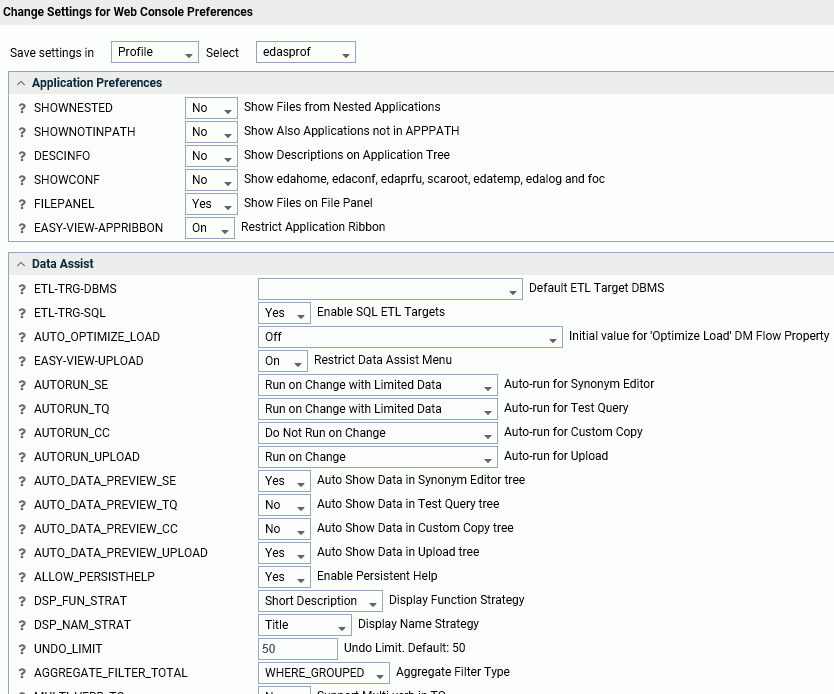834x694 pixels.
Task: Open the AUTO_DATA_PREVIEW_CC No dropdown
Action: (284, 529)
